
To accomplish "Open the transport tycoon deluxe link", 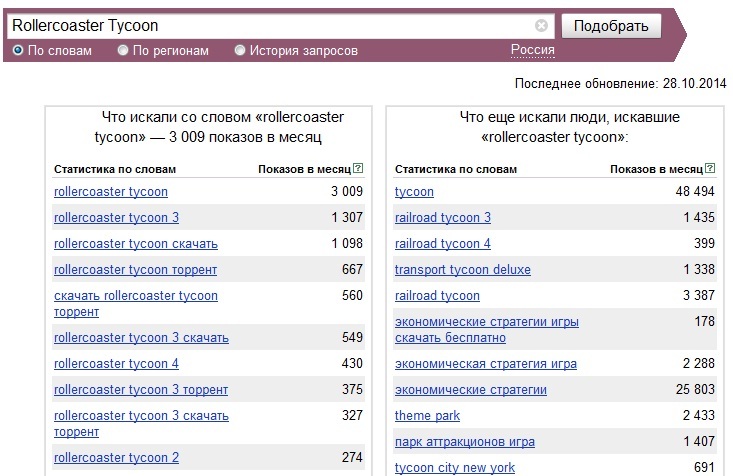I will tap(463, 270).
